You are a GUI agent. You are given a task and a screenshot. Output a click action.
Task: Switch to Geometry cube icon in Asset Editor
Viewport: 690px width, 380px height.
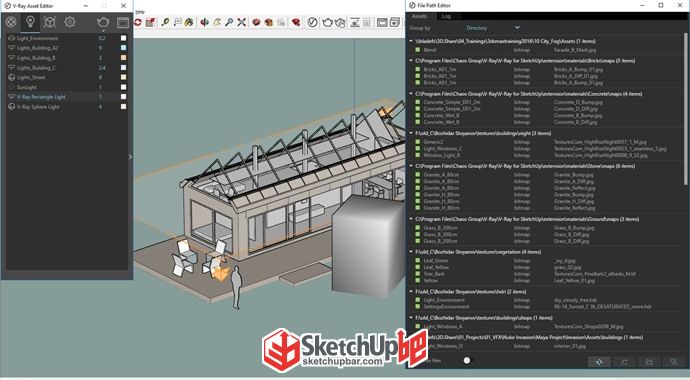[50, 22]
